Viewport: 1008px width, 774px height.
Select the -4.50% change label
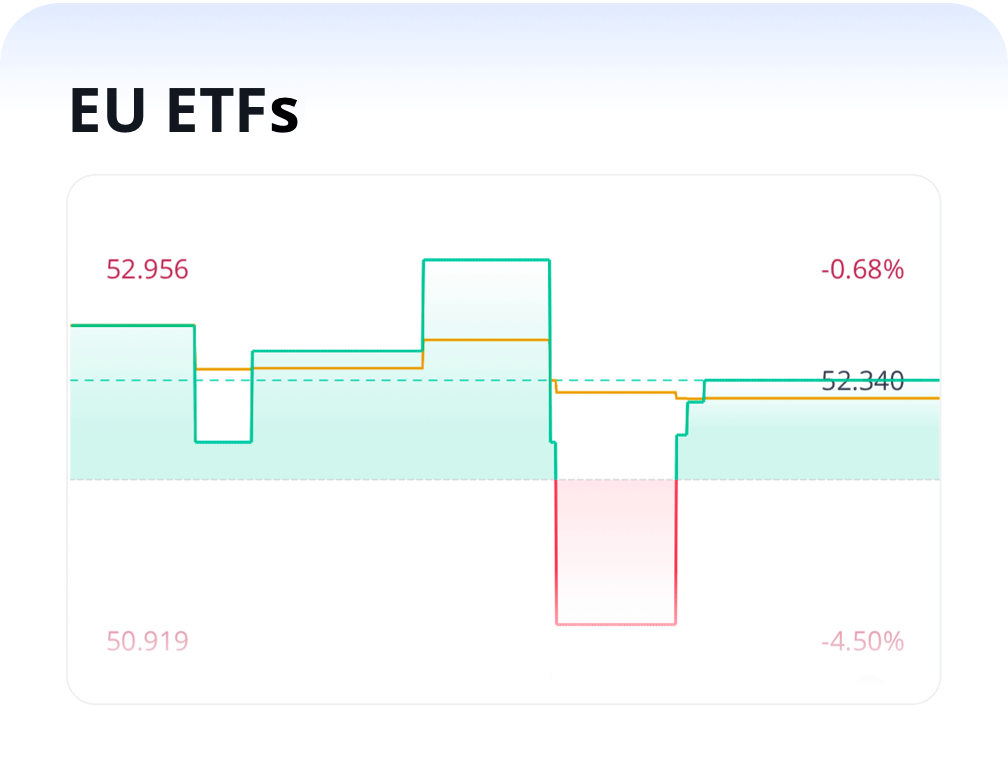pos(862,641)
